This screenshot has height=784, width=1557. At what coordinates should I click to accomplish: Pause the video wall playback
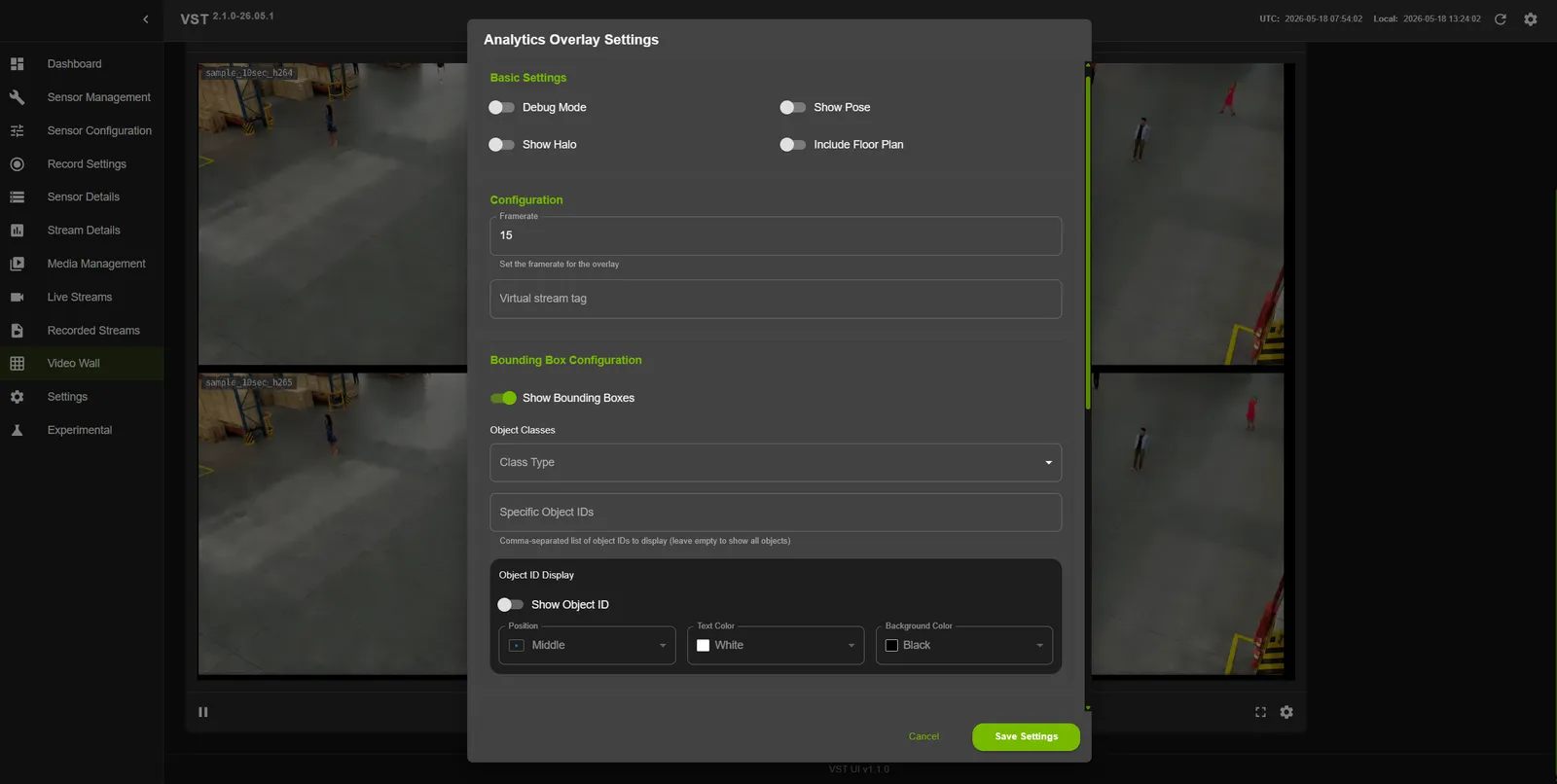(203, 712)
